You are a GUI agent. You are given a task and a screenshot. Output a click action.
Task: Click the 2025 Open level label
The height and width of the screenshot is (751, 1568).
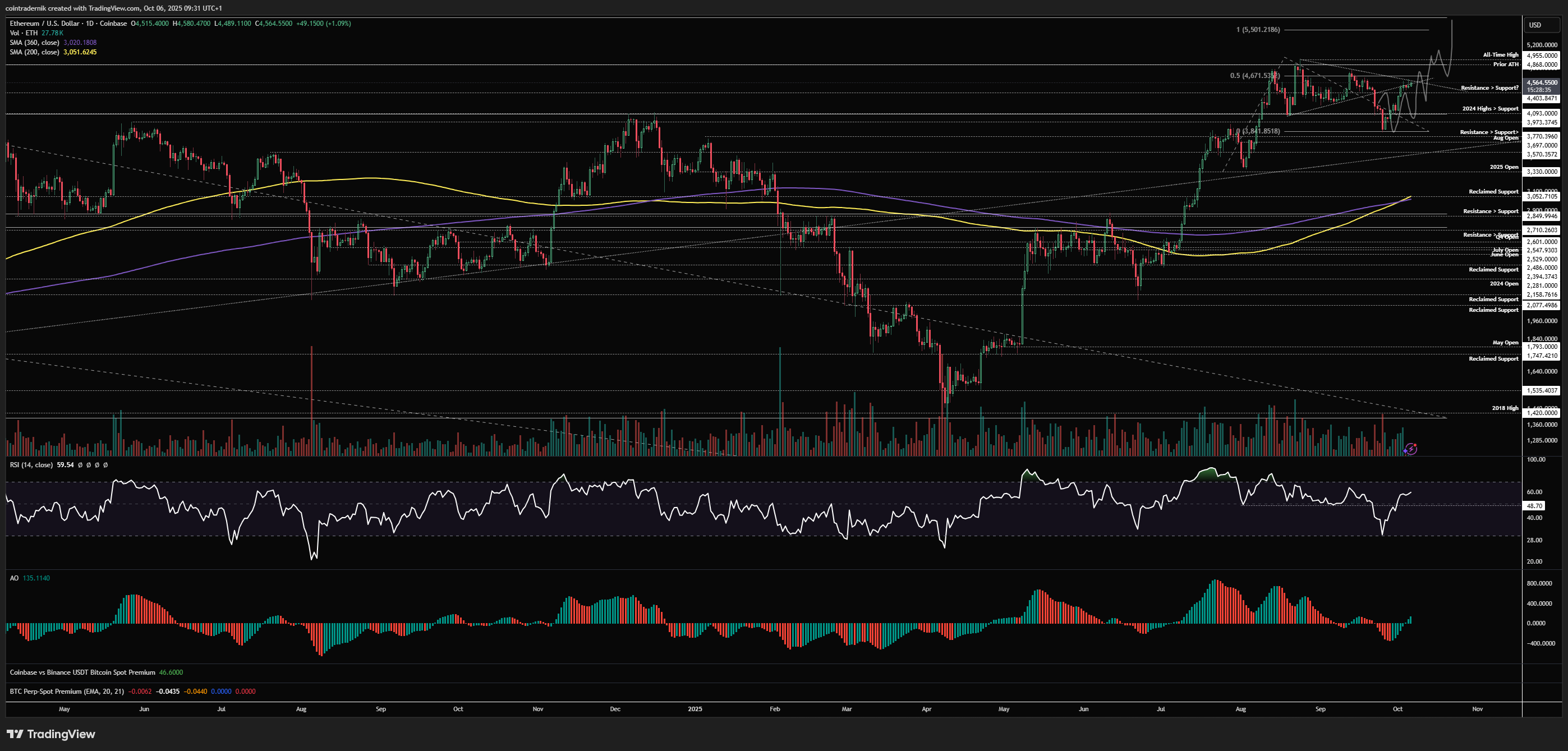pyautogui.click(x=1503, y=167)
